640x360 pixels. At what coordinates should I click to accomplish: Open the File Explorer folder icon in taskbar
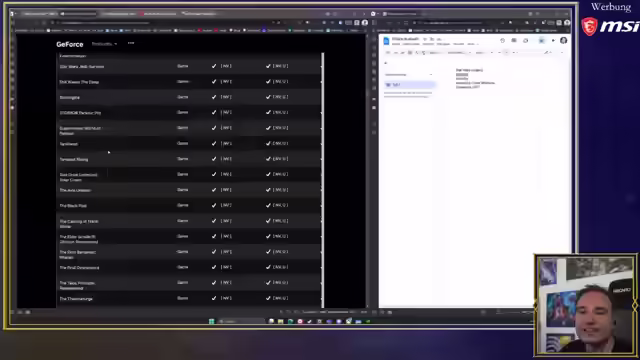280,322
